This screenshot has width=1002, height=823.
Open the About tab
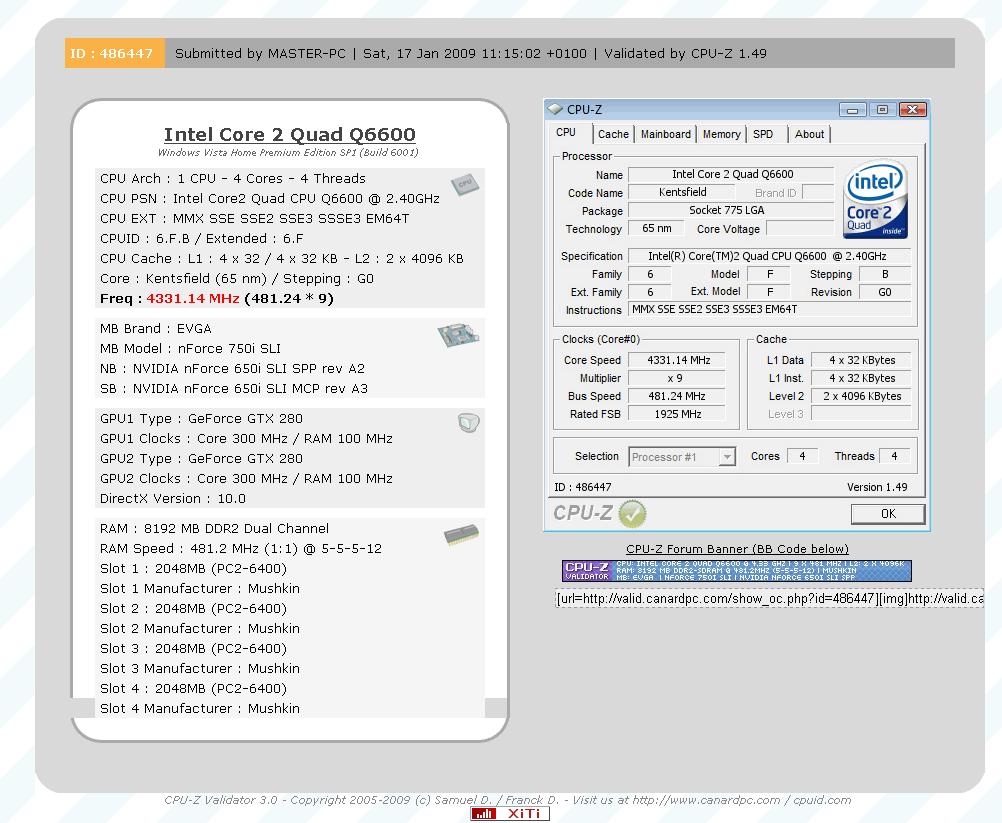809,134
